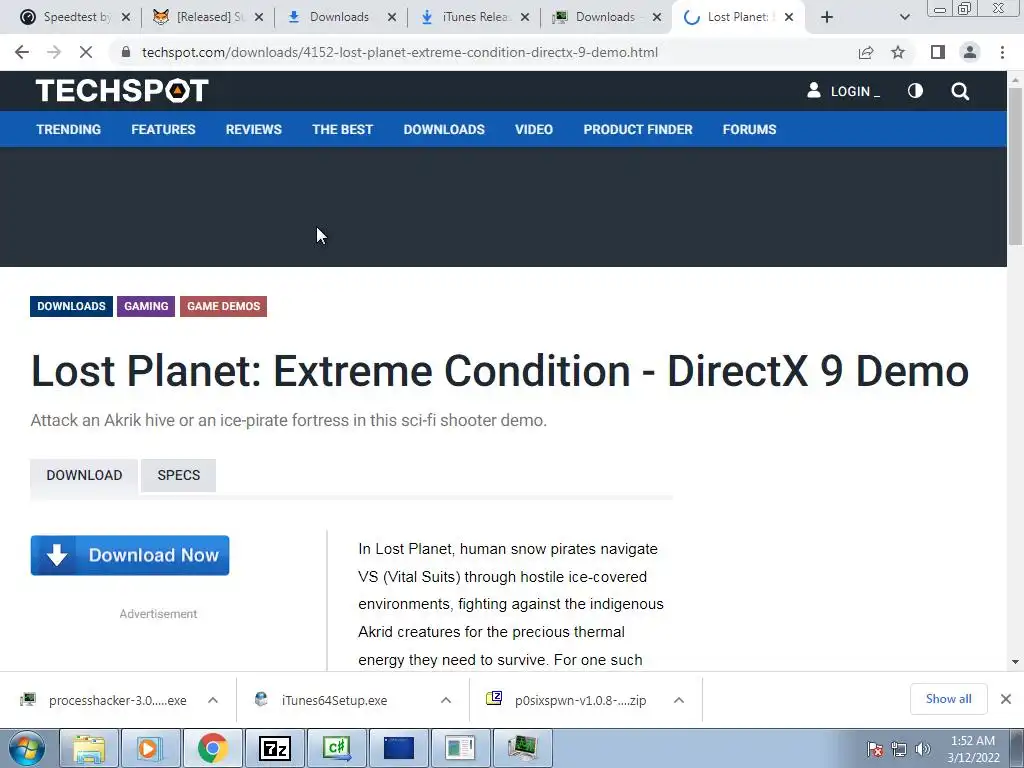
Task: Expand options for p0sixspwn zip download
Action: [x=679, y=700]
